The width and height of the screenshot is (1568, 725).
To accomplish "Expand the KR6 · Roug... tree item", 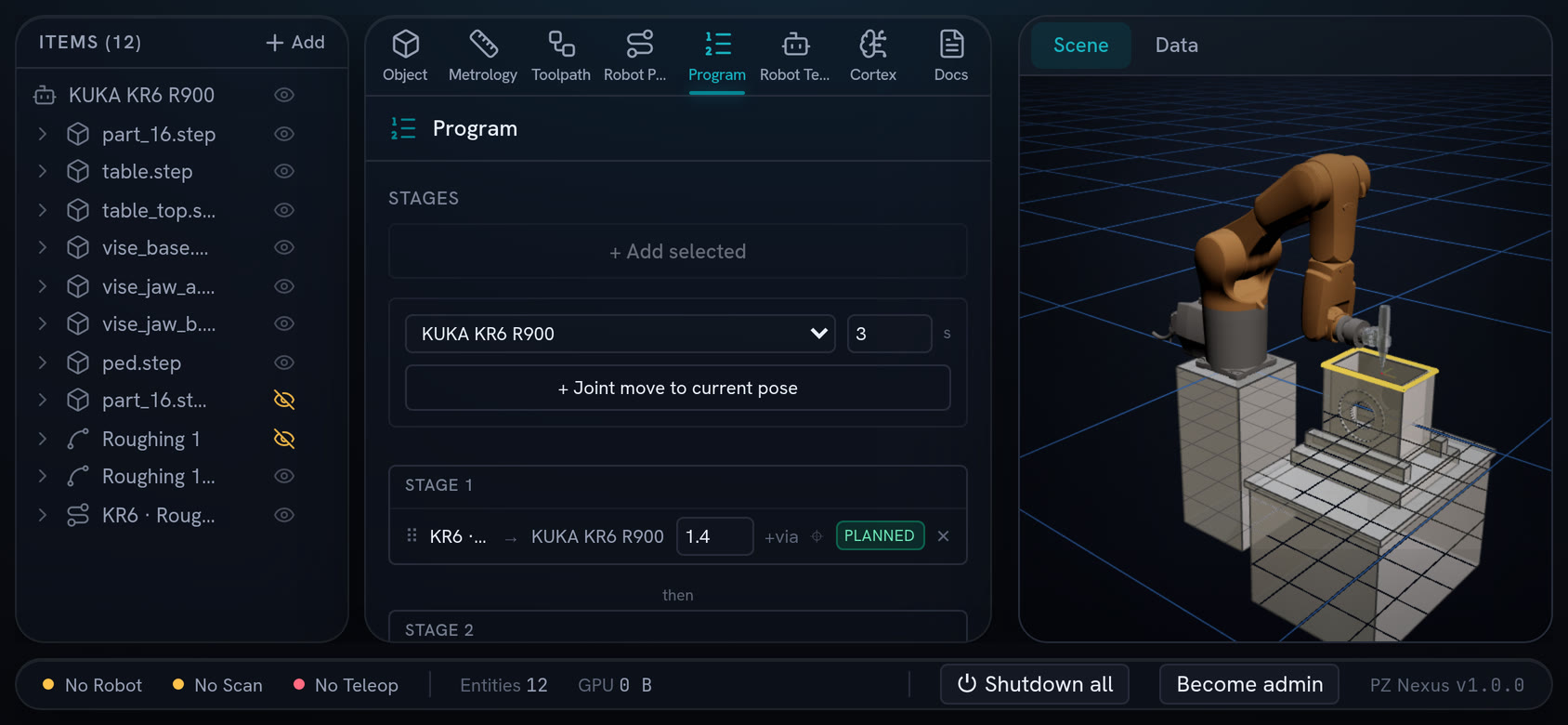I will tap(43, 515).
